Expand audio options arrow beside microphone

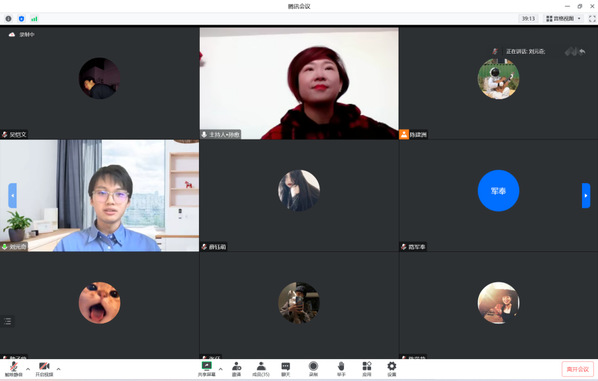28,369
